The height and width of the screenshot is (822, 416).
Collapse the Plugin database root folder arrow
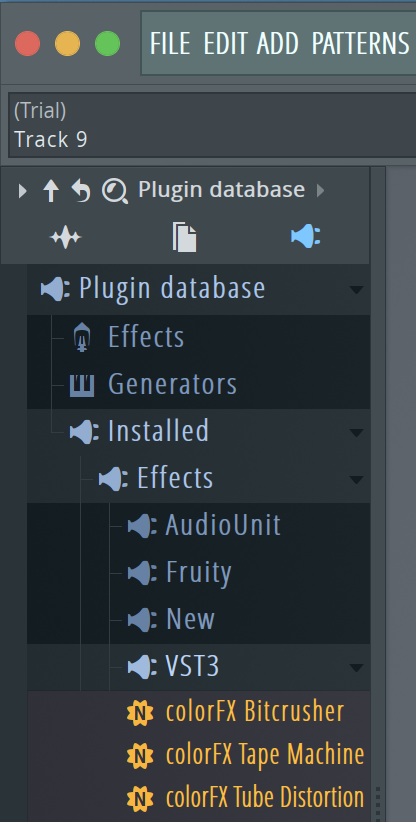[356, 290]
